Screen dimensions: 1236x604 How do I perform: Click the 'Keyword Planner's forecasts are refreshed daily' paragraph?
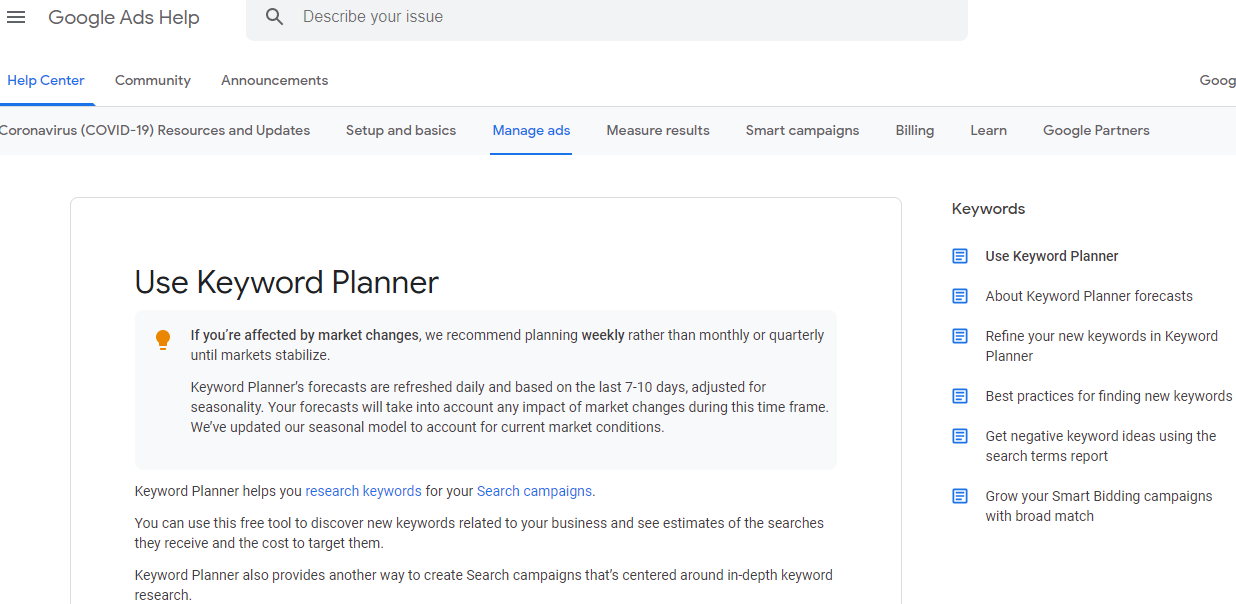(510, 407)
